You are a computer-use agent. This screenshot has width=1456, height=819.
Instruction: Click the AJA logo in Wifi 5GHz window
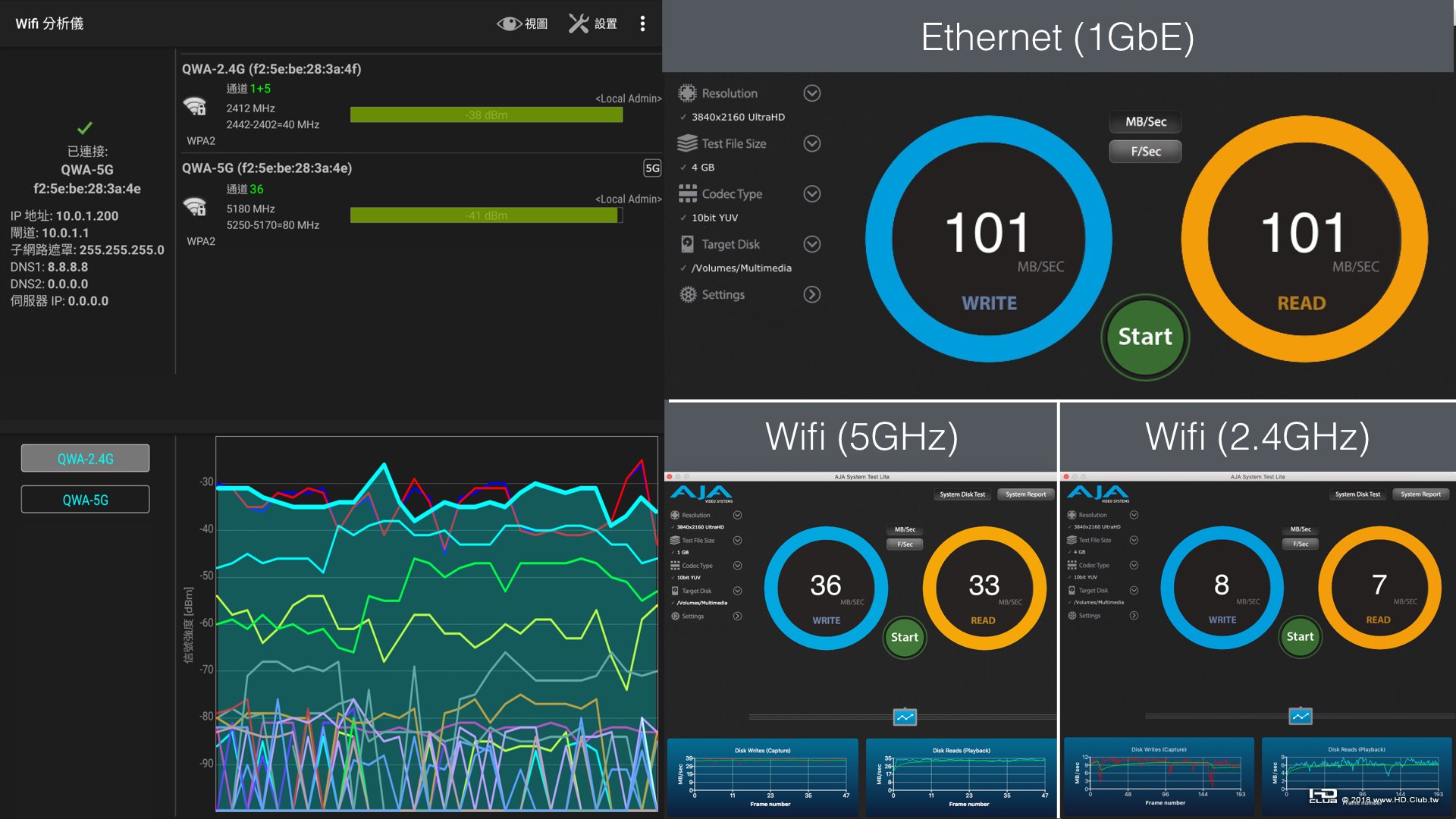click(x=701, y=494)
